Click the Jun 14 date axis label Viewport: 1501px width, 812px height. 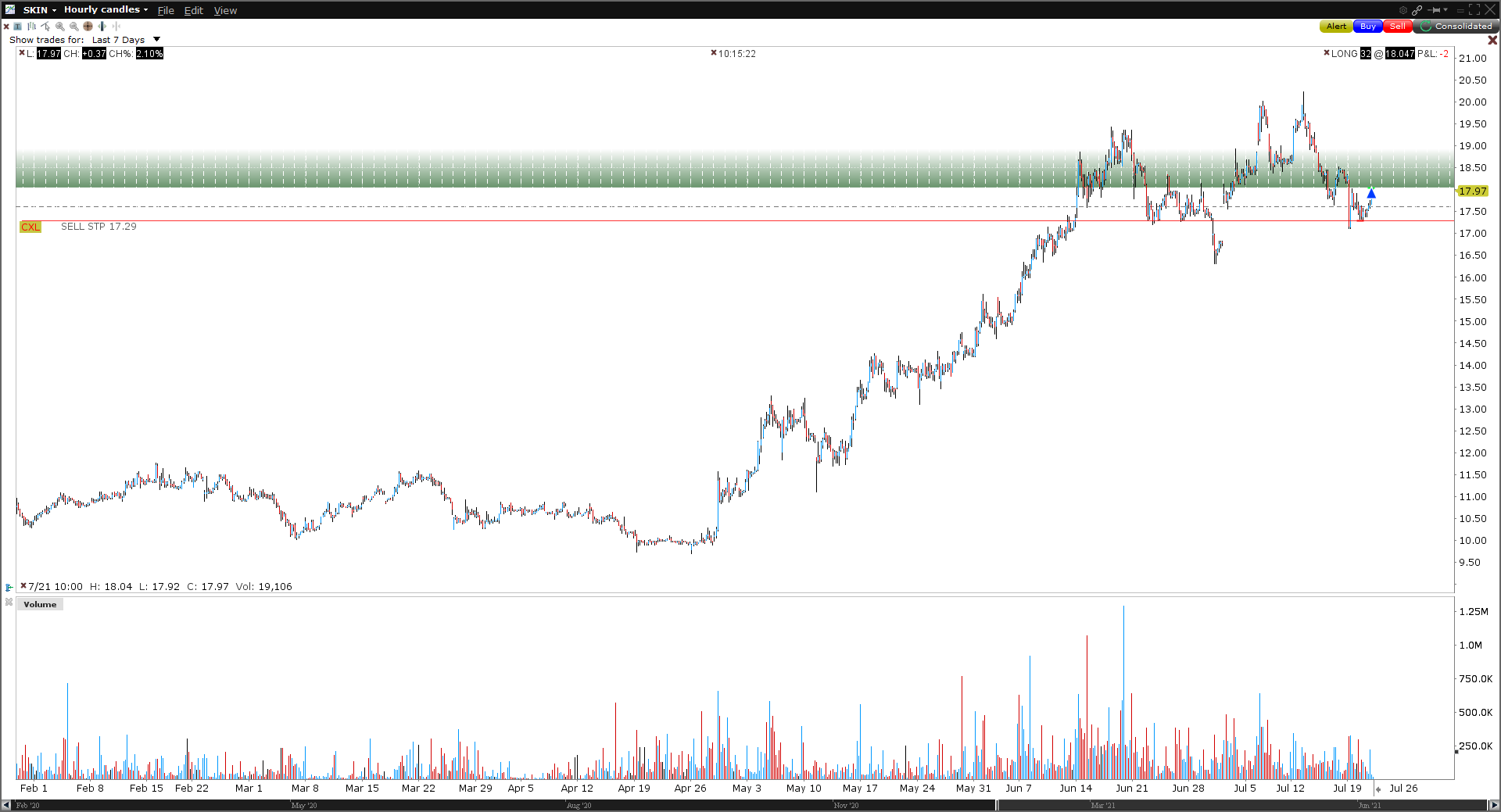[1076, 788]
